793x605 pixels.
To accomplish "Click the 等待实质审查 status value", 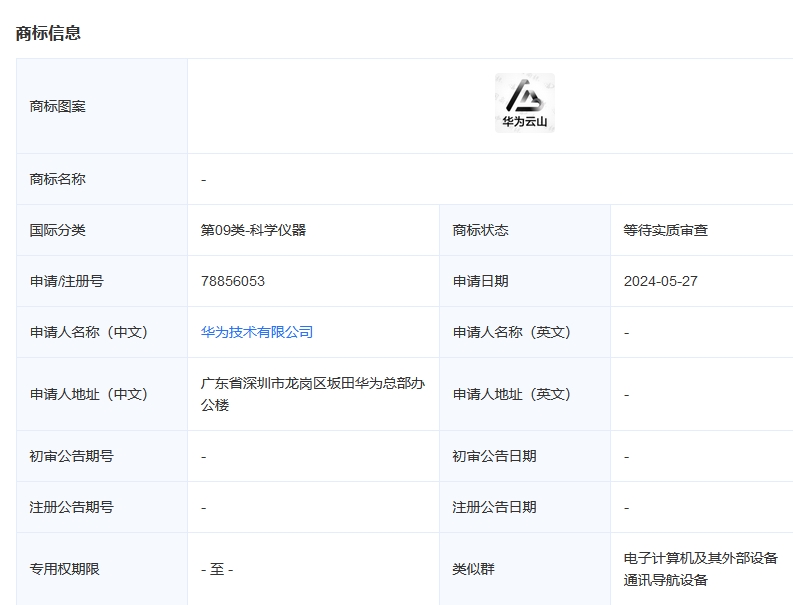I will tap(665, 230).
